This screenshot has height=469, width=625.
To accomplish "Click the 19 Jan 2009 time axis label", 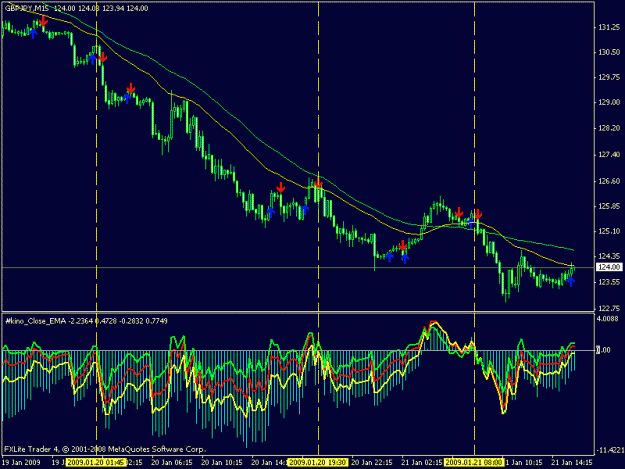I will coord(21,462).
